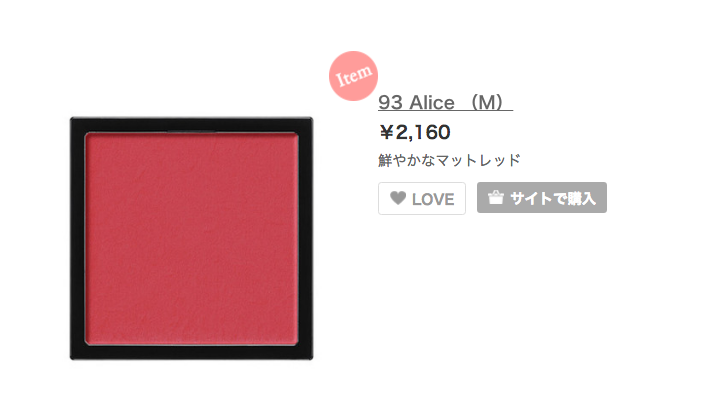
Task: Select the red eyeshadow color pan
Action: pyautogui.click(x=192, y=238)
